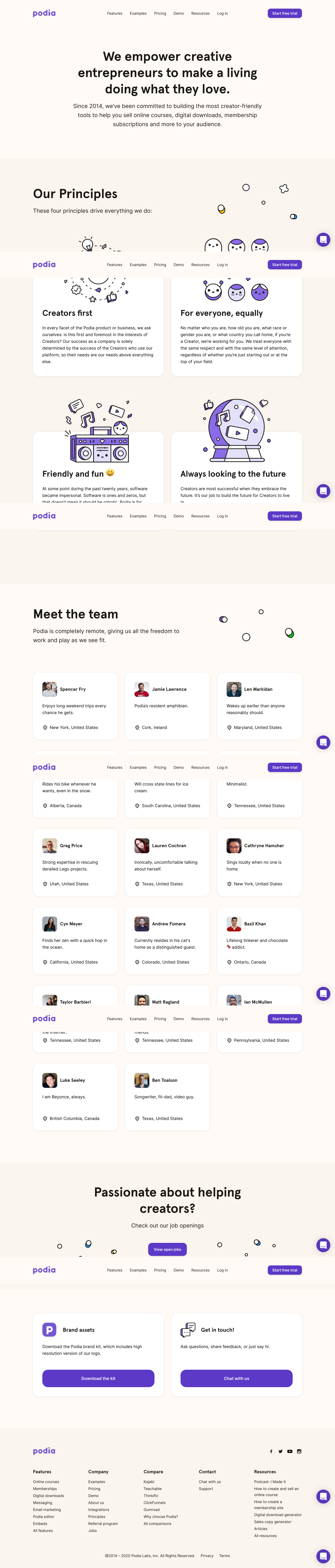Click the Get in touch speech bubbles icon
335x1568 pixels.
[x=188, y=1330]
